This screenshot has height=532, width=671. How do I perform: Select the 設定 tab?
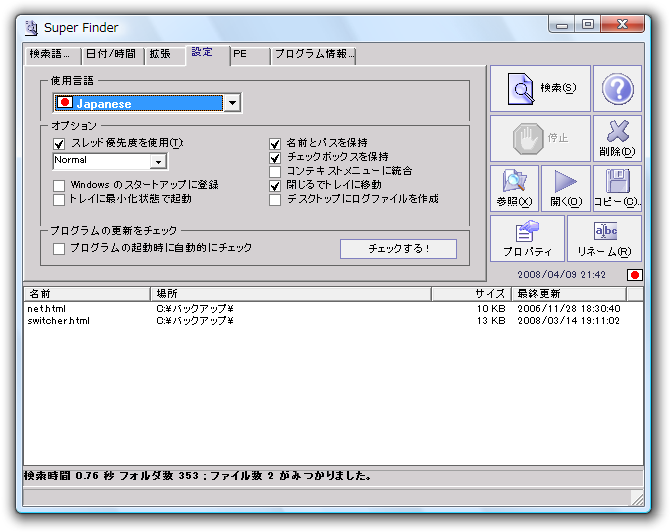[x=208, y=54]
